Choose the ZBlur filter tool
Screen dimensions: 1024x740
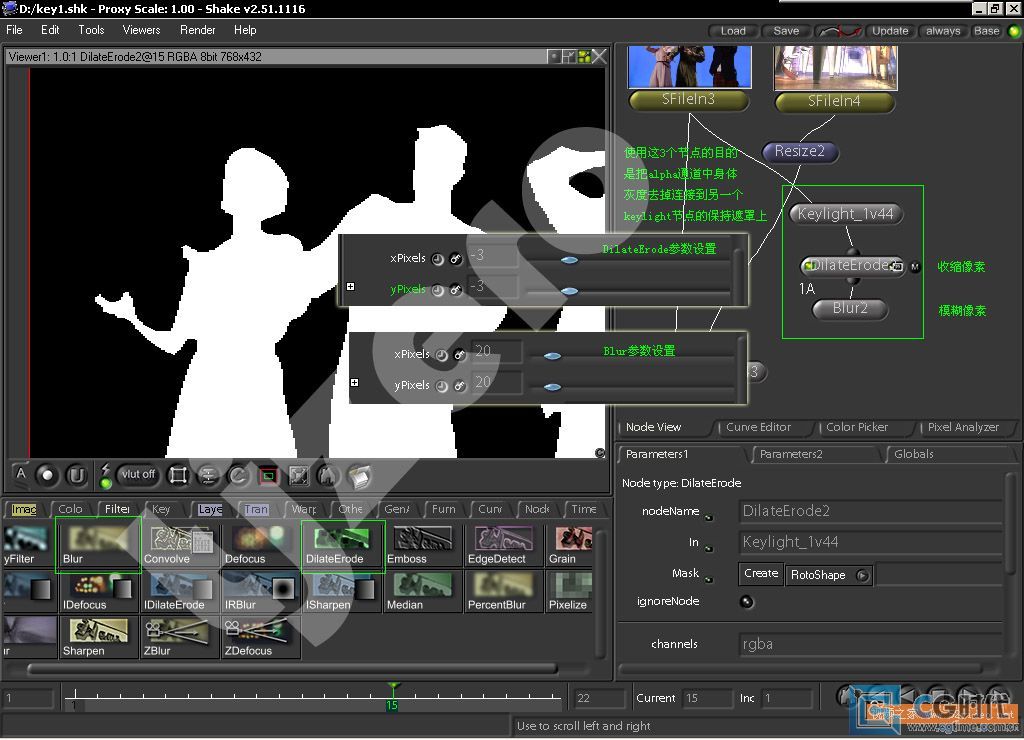pos(180,637)
